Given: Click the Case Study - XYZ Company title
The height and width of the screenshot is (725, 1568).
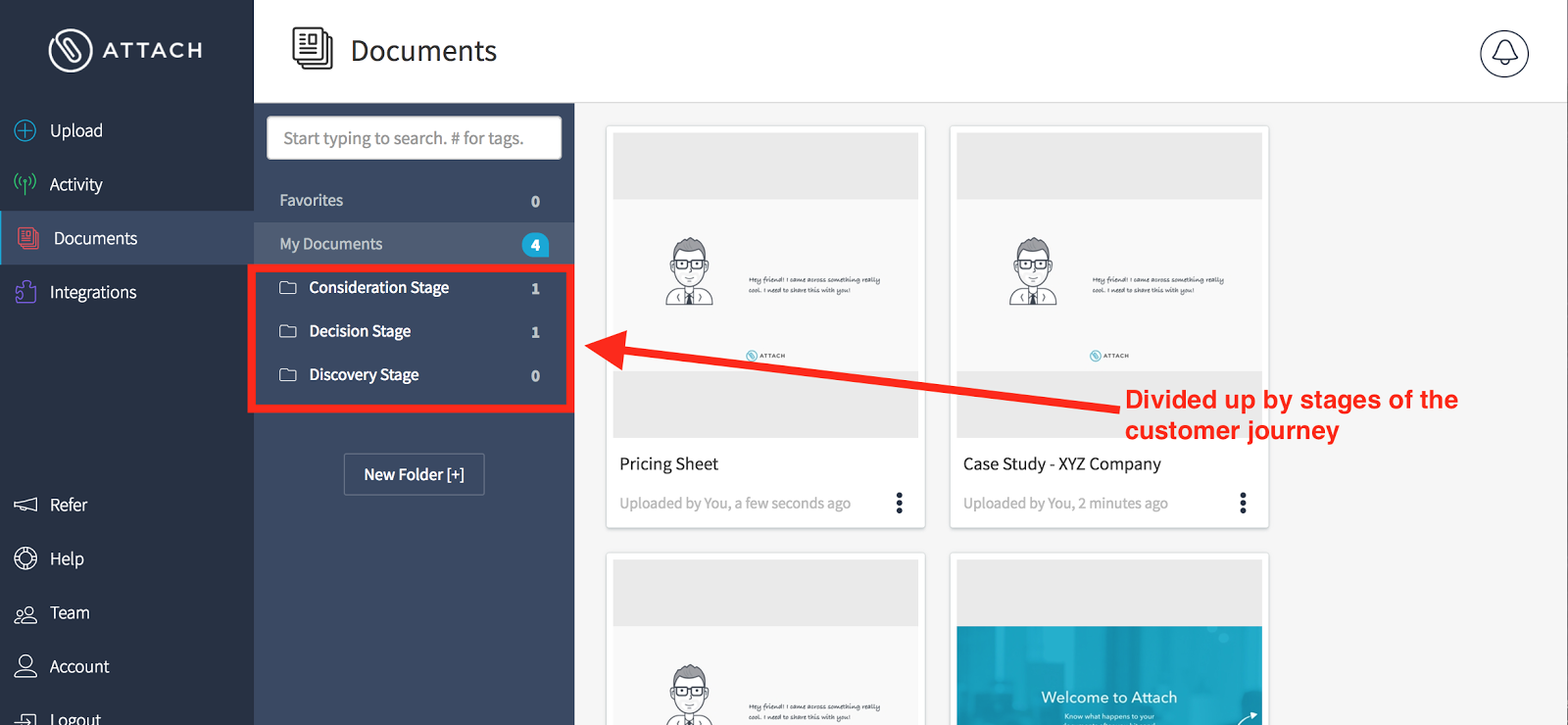Looking at the screenshot, I should 1062,463.
